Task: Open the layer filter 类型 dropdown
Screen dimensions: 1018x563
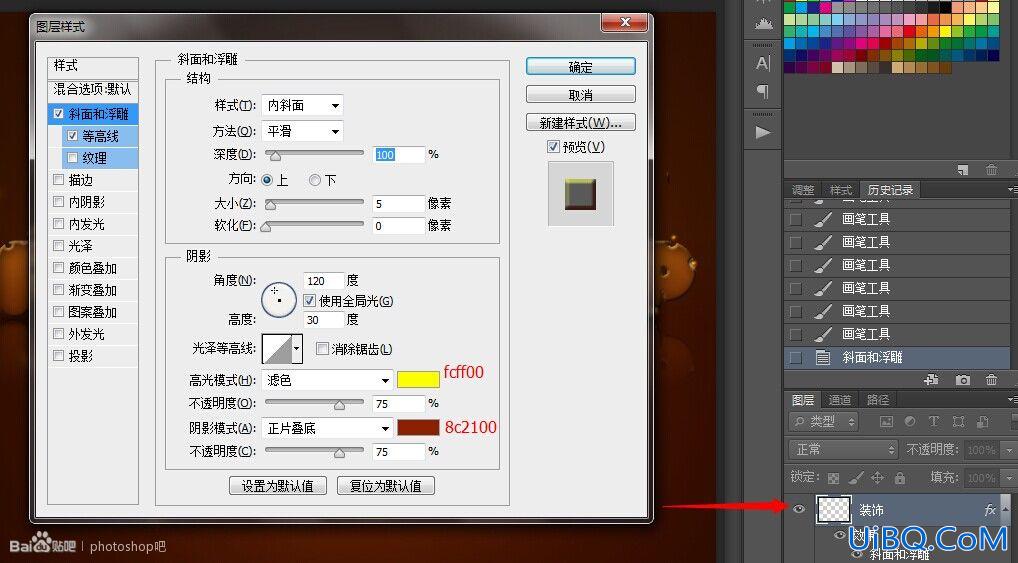Action: 824,421
